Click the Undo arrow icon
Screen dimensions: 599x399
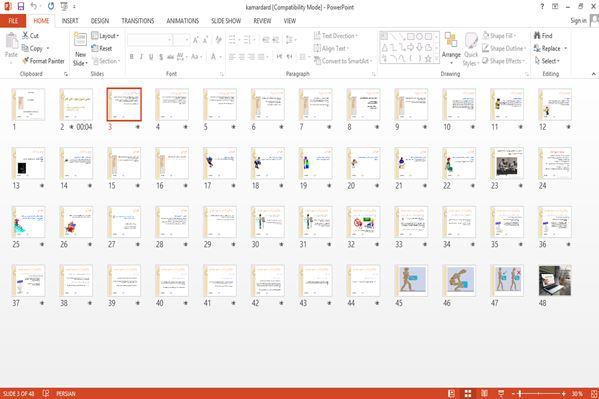tap(34, 6)
